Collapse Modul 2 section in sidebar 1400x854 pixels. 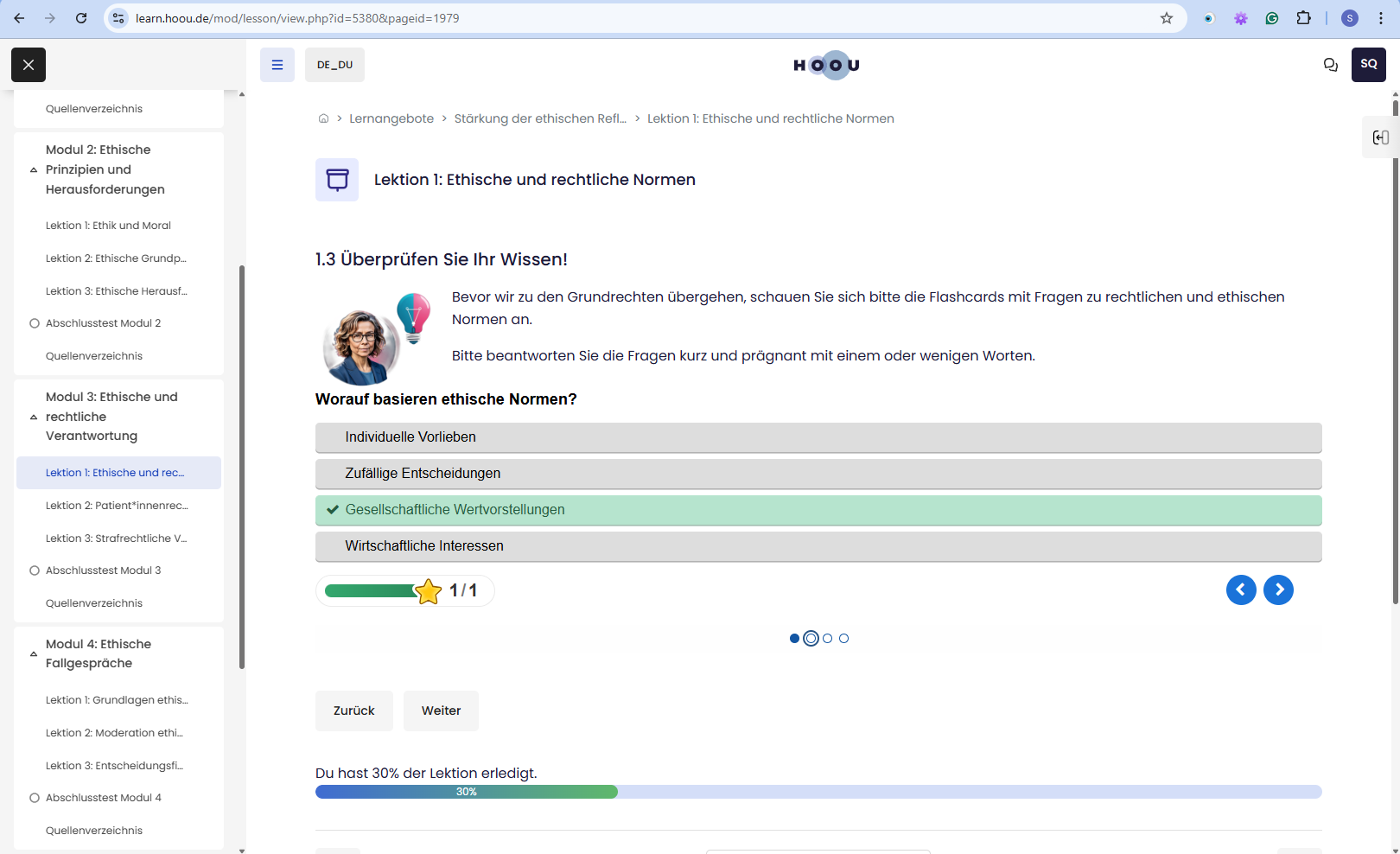(34, 170)
